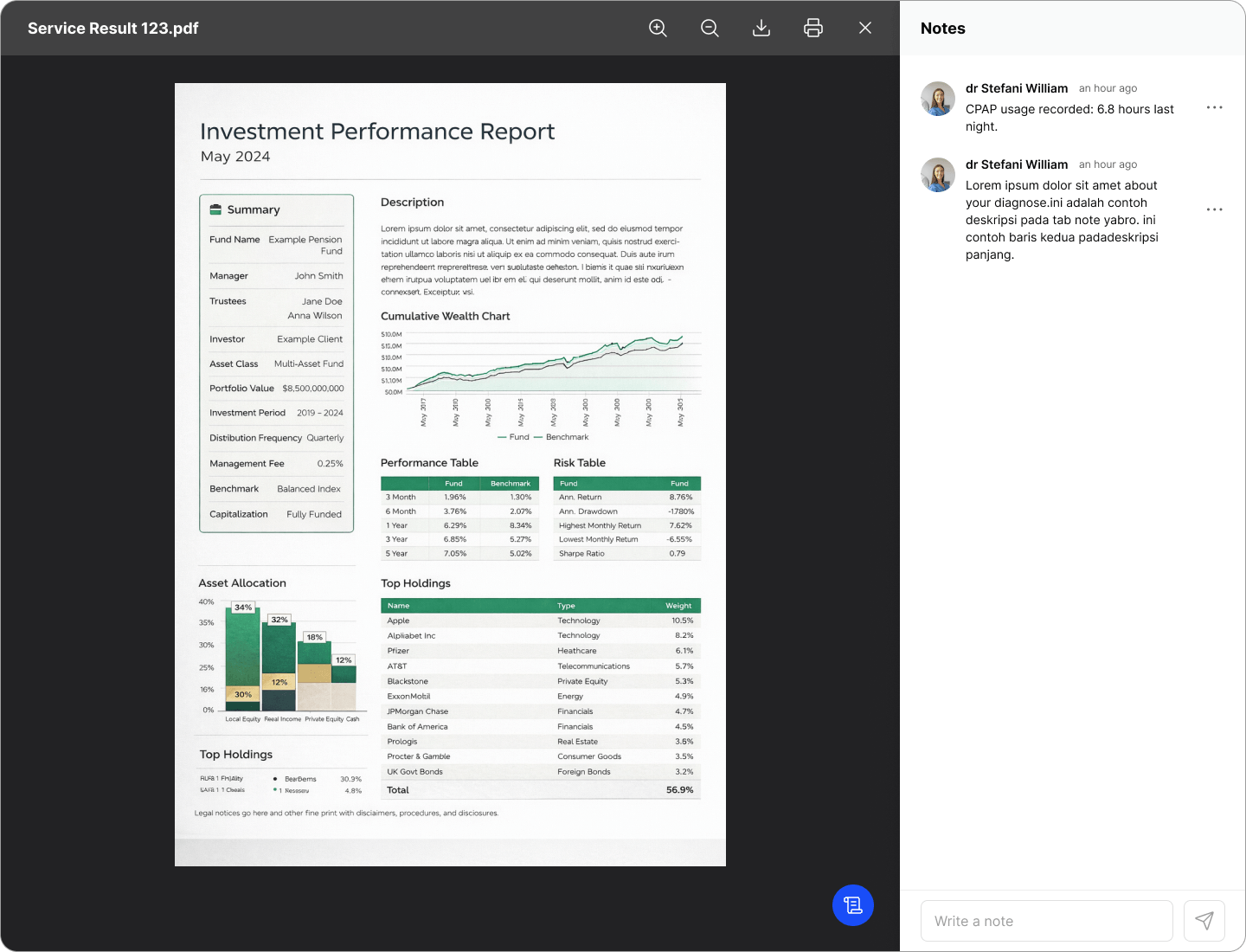
Task: Open more options for Lorem ipsum note
Action: tap(1215, 209)
